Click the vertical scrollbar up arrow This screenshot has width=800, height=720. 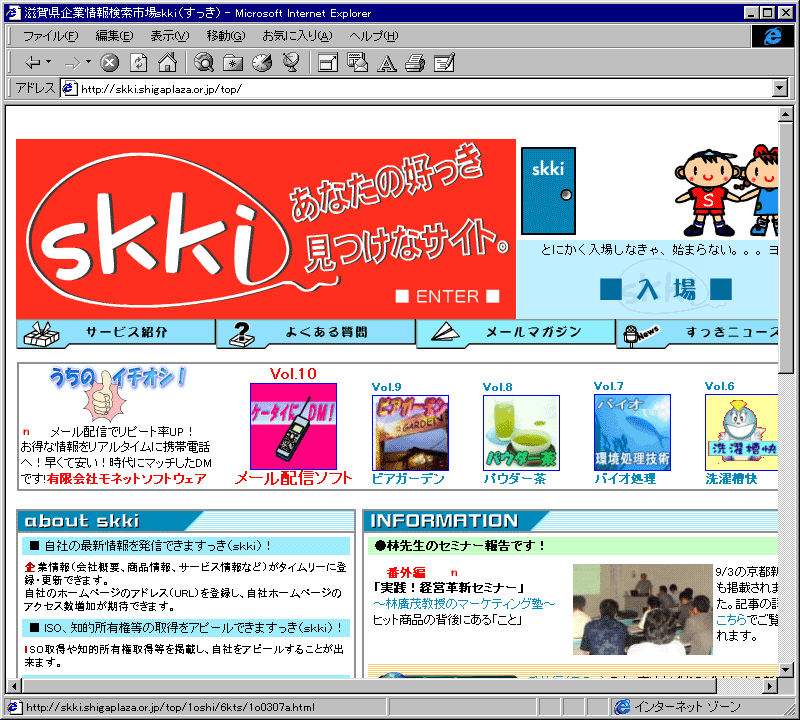pos(786,114)
